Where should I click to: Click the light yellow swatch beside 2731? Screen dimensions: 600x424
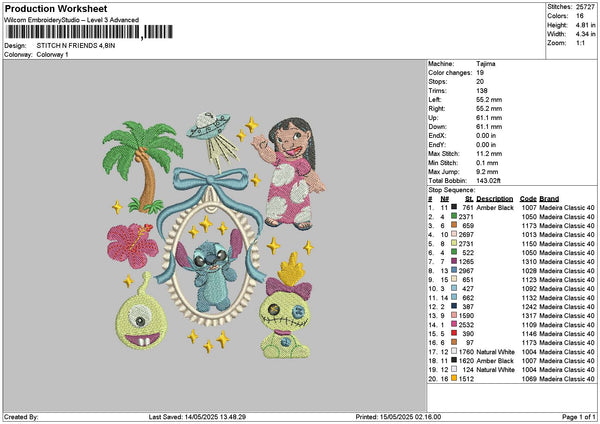[454, 243]
